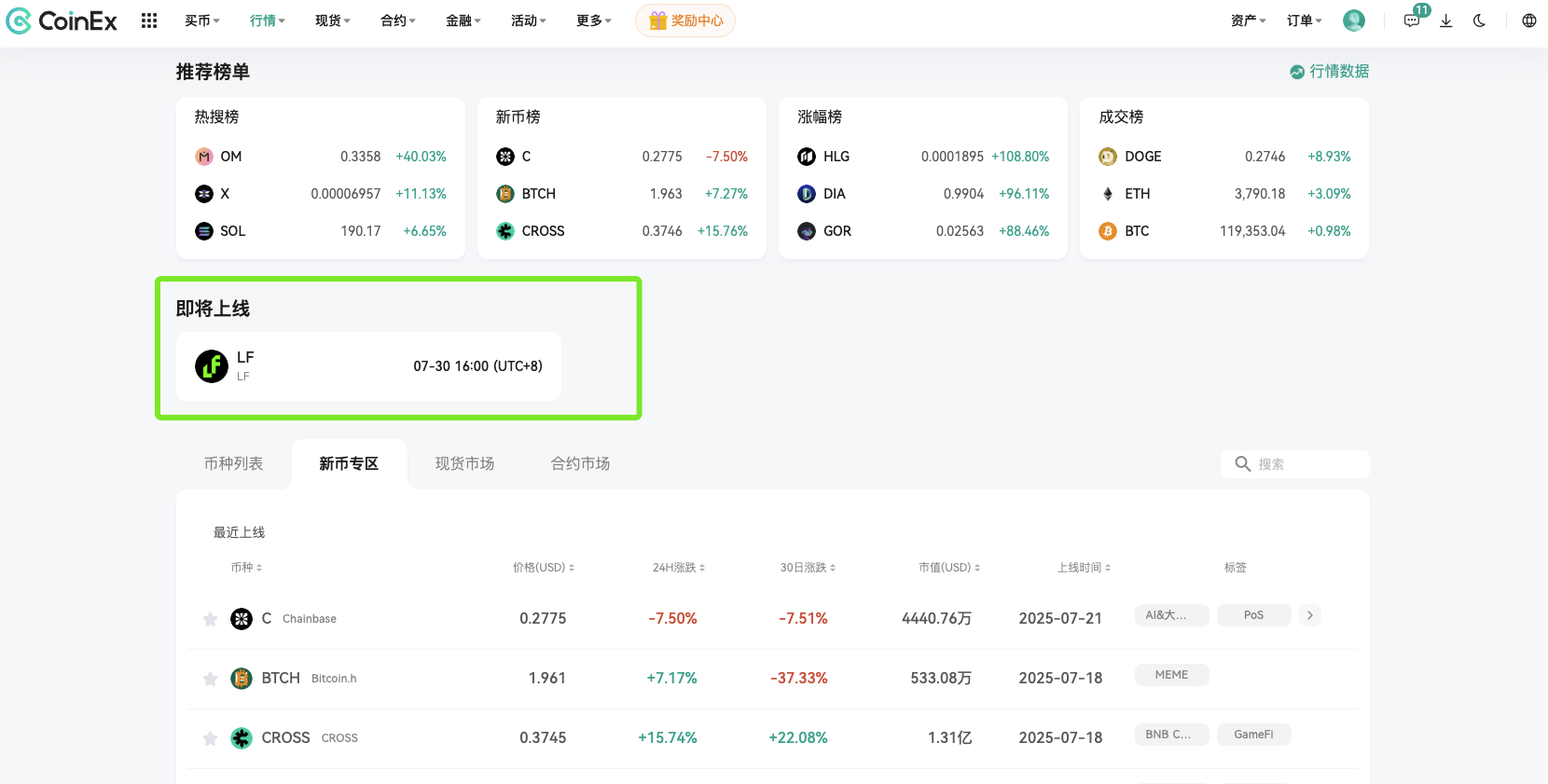The width and height of the screenshot is (1548, 784).
Task: Expand the 更多 dropdown menu
Action: (594, 21)
